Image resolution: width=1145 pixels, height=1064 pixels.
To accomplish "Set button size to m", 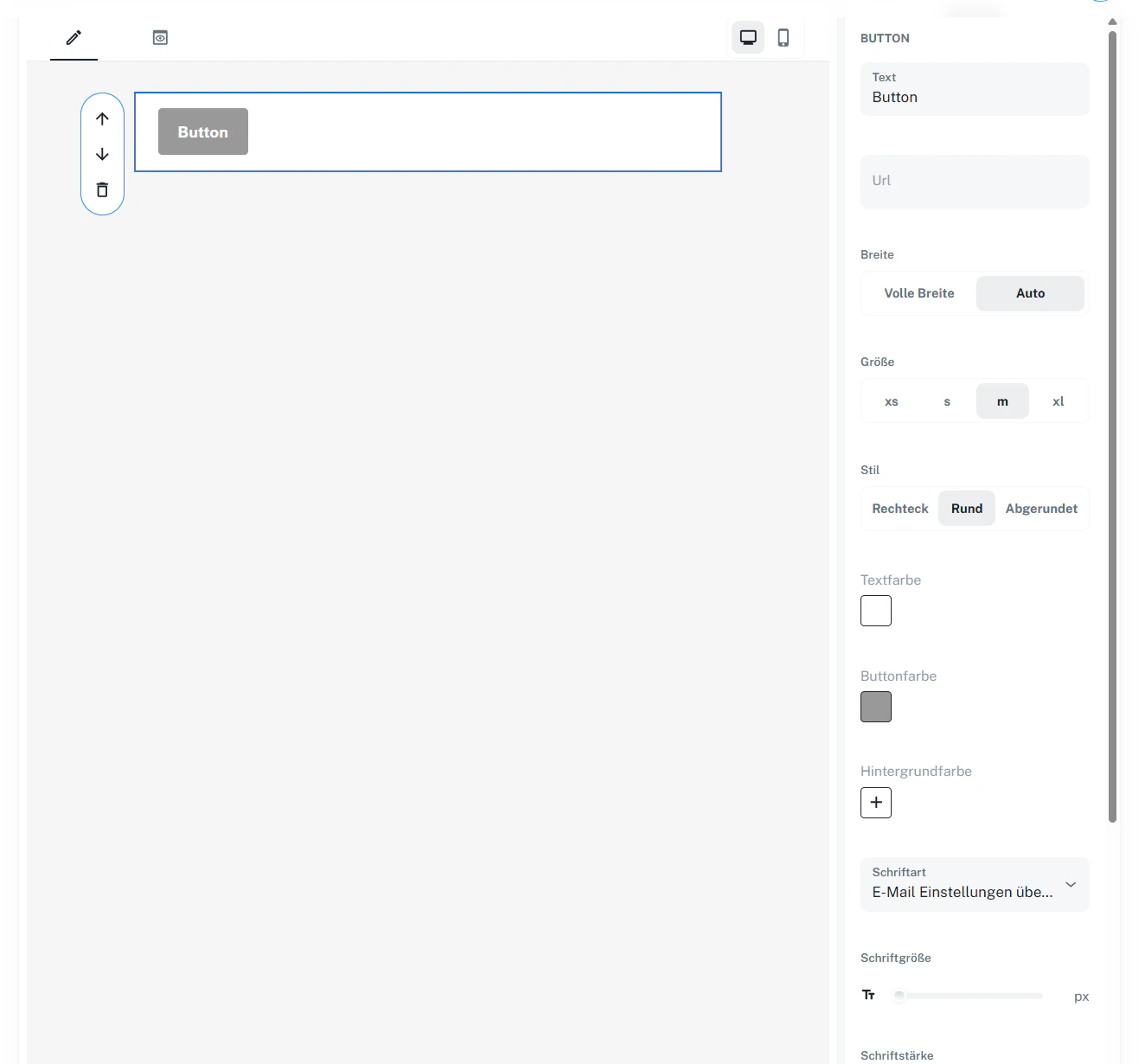I will (1002, 401).
